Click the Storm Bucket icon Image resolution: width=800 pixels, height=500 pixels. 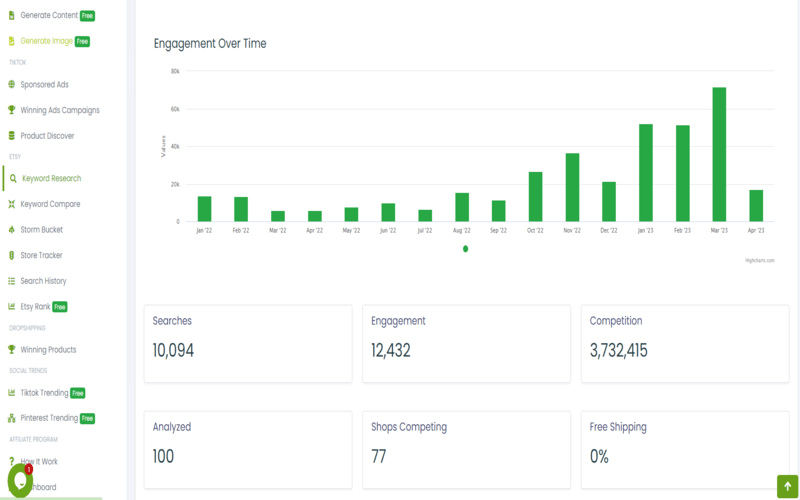(x=12, y=230)
